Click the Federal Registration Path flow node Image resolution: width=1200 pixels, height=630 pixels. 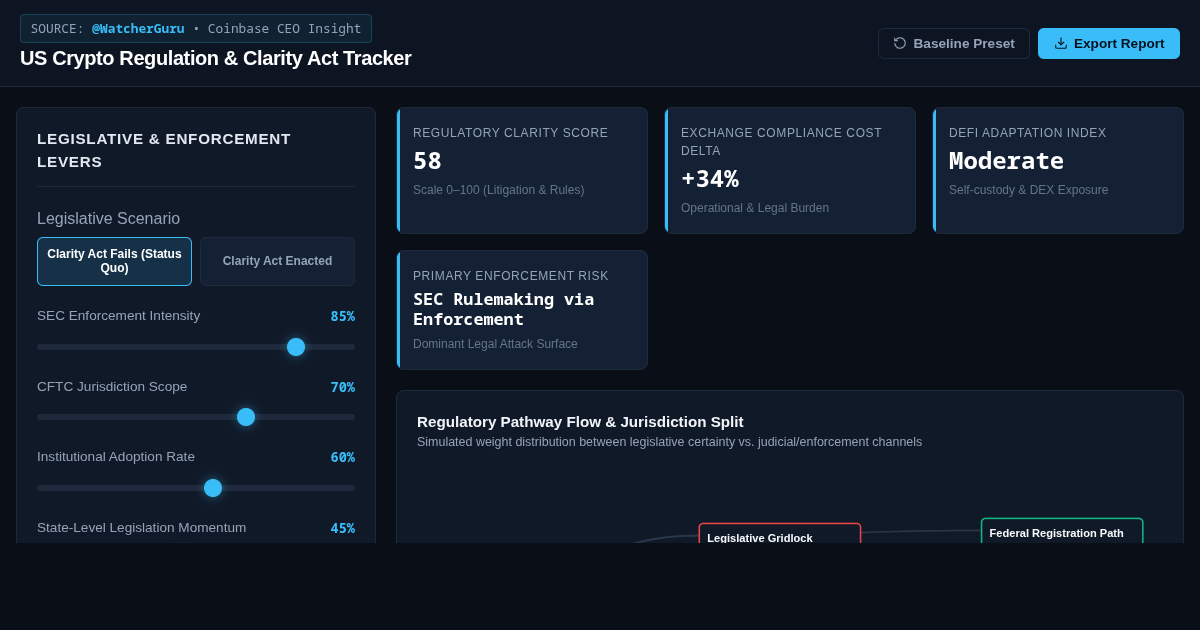[1062, 530]
